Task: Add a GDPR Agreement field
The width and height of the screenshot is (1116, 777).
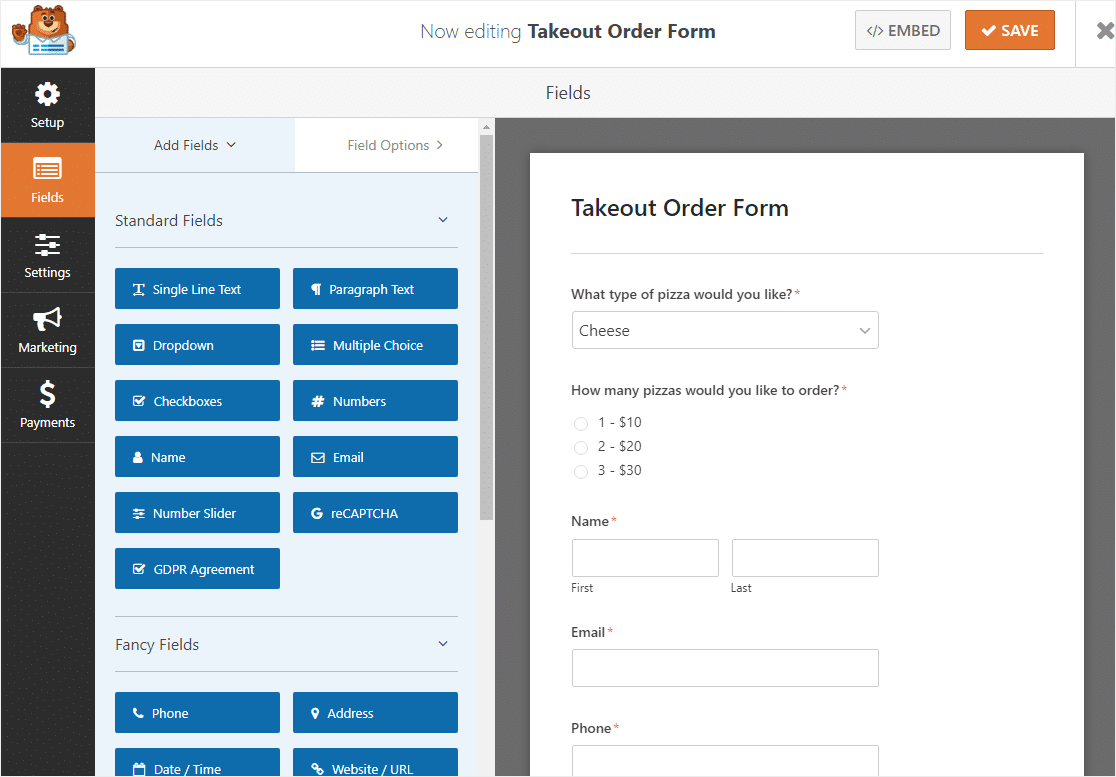Action: (197, 568)
